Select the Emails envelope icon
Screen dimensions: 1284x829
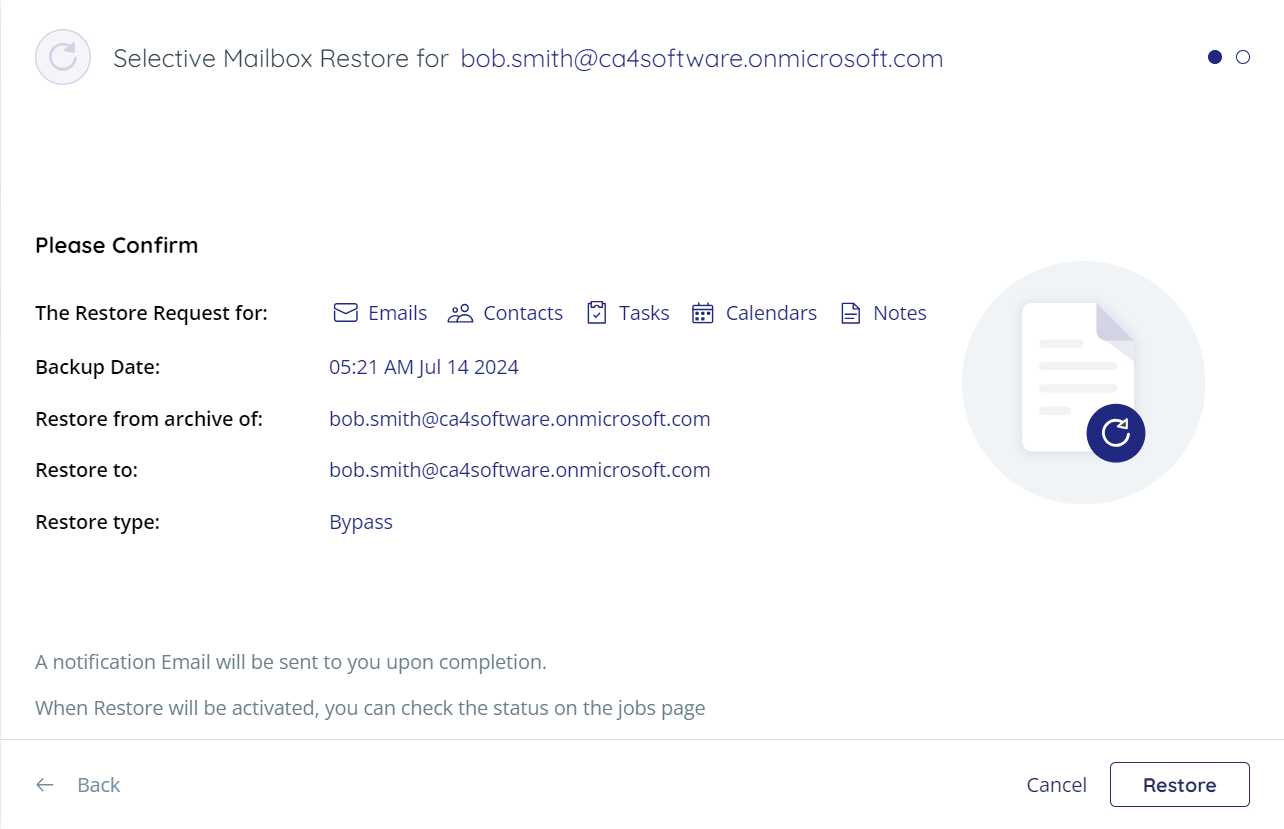pyautogui.click(x=344, y=312)
